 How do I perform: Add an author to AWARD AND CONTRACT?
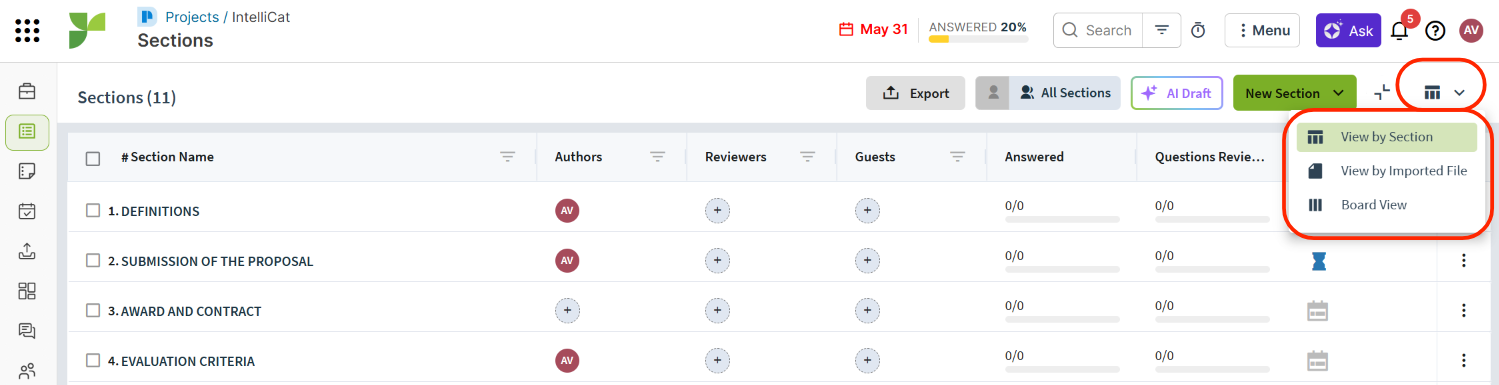tap(567, 311)
